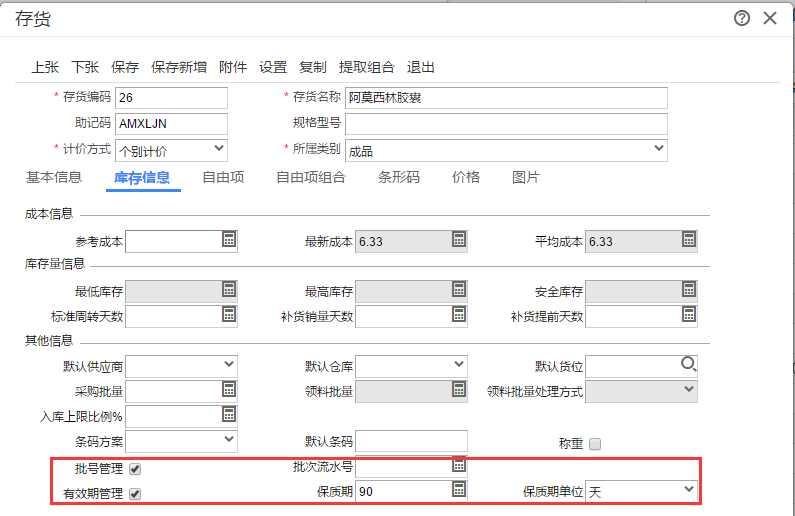The width and height of the screenshot is (795, 516).
Task: Open calculator icon for 补货销量天数
Action: 459,314
